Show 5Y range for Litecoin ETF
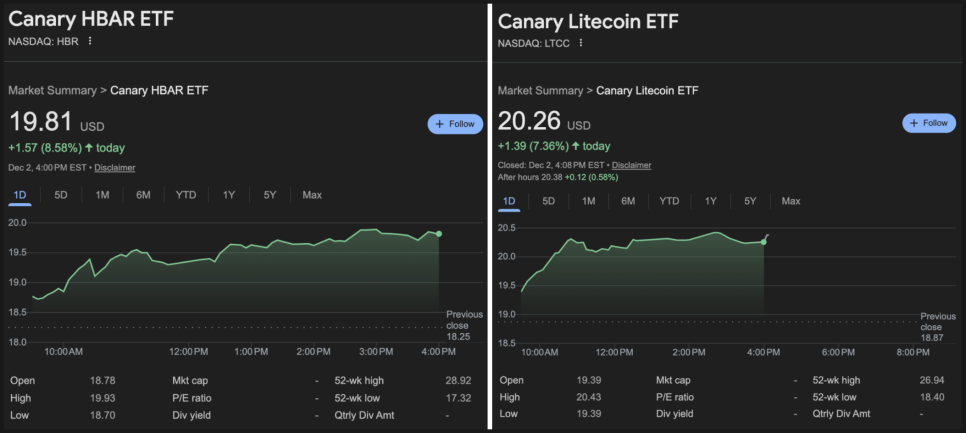966x433 pixels. click(x=750, y=201)
